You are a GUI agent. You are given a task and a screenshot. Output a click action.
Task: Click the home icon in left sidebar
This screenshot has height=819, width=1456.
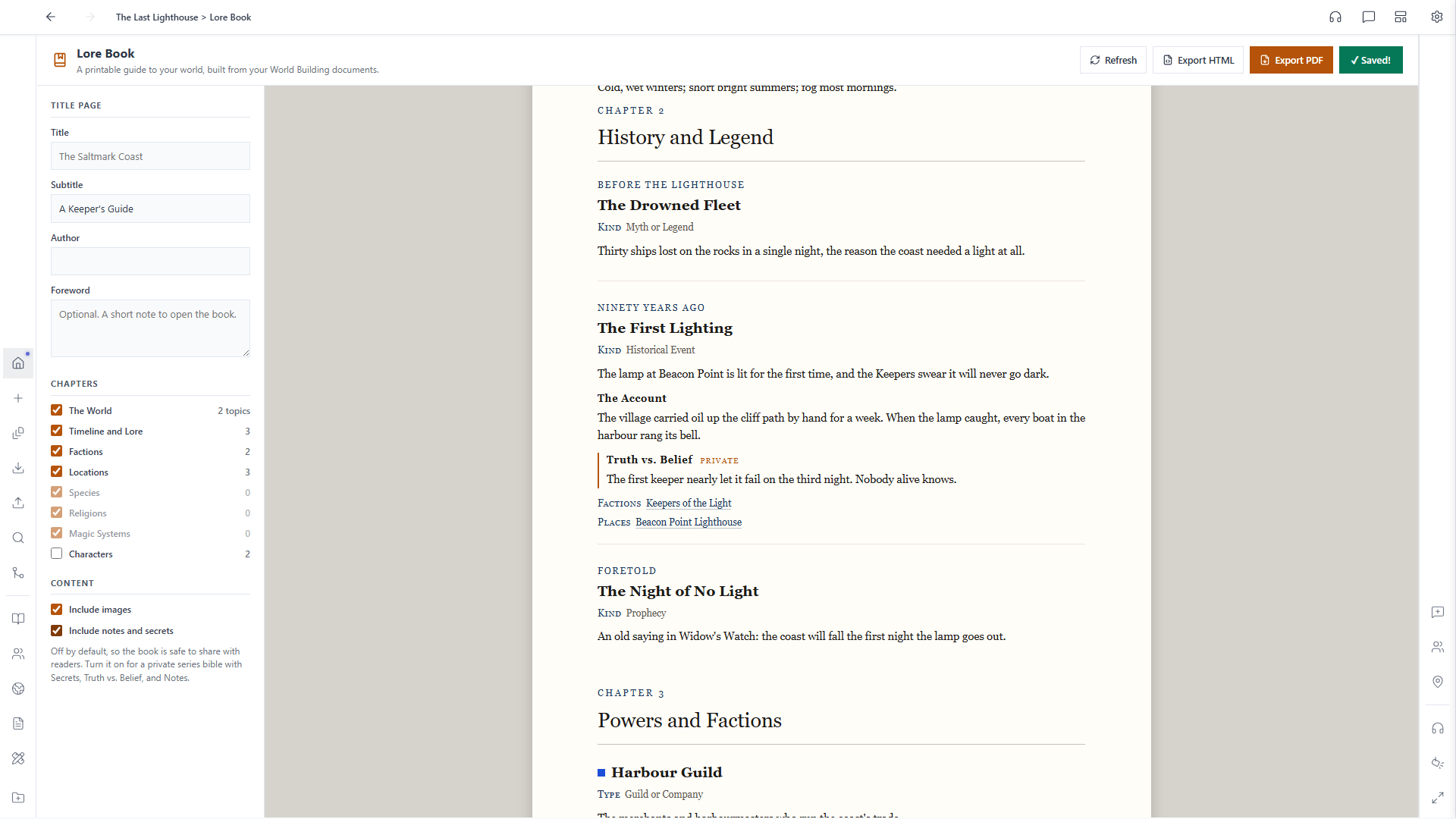pos(18,363)
